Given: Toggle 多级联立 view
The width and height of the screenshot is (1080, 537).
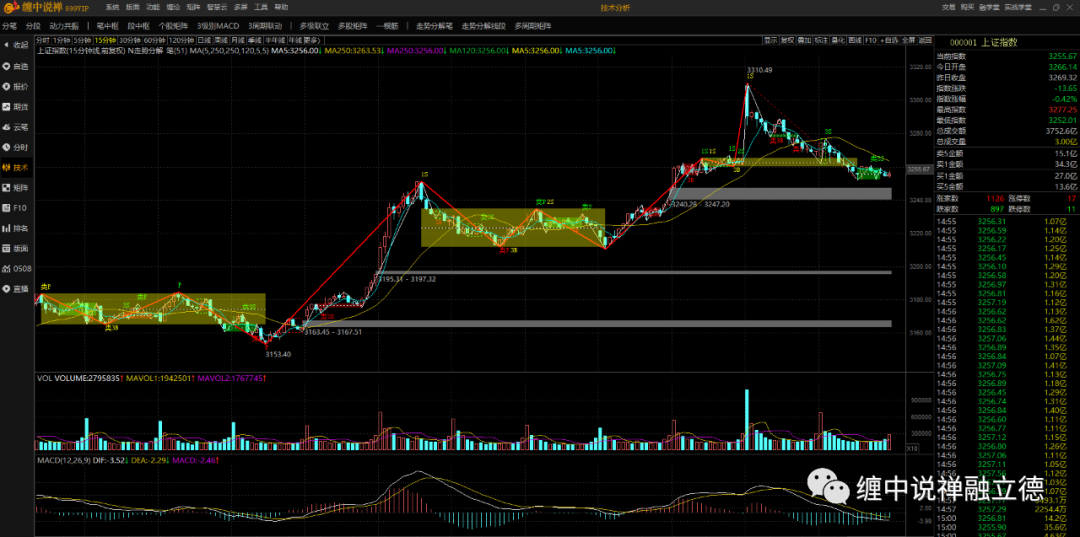Looking at the screenshot, I should click(315, 26).
